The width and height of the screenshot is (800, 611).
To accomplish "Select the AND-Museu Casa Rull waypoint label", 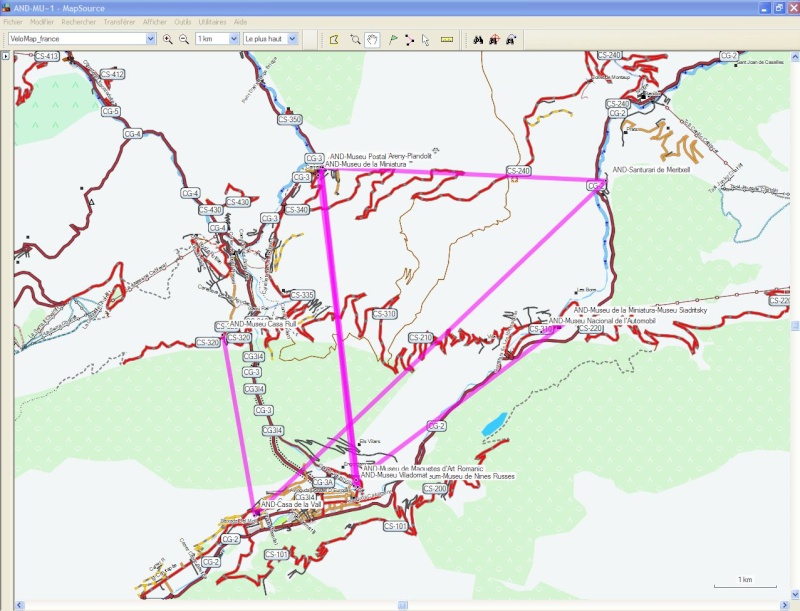I will click(x=263, y=324).
